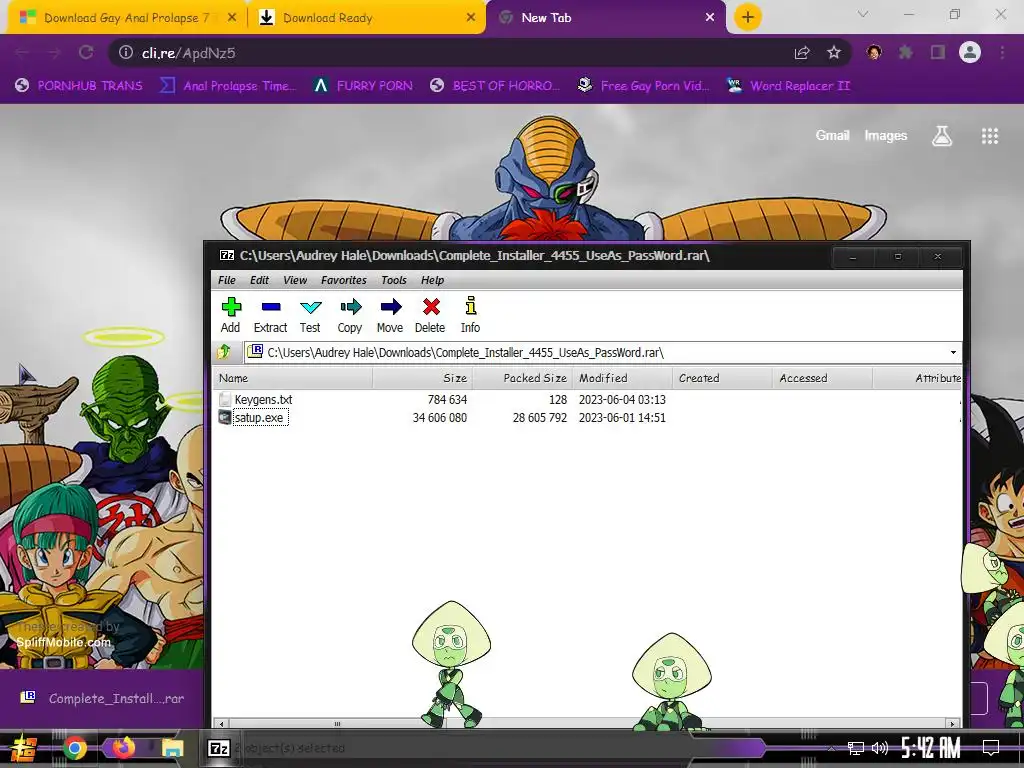Open the Edit menu in 7-Zip
This screenshot has height=768, width=1024.
[259, 280]
